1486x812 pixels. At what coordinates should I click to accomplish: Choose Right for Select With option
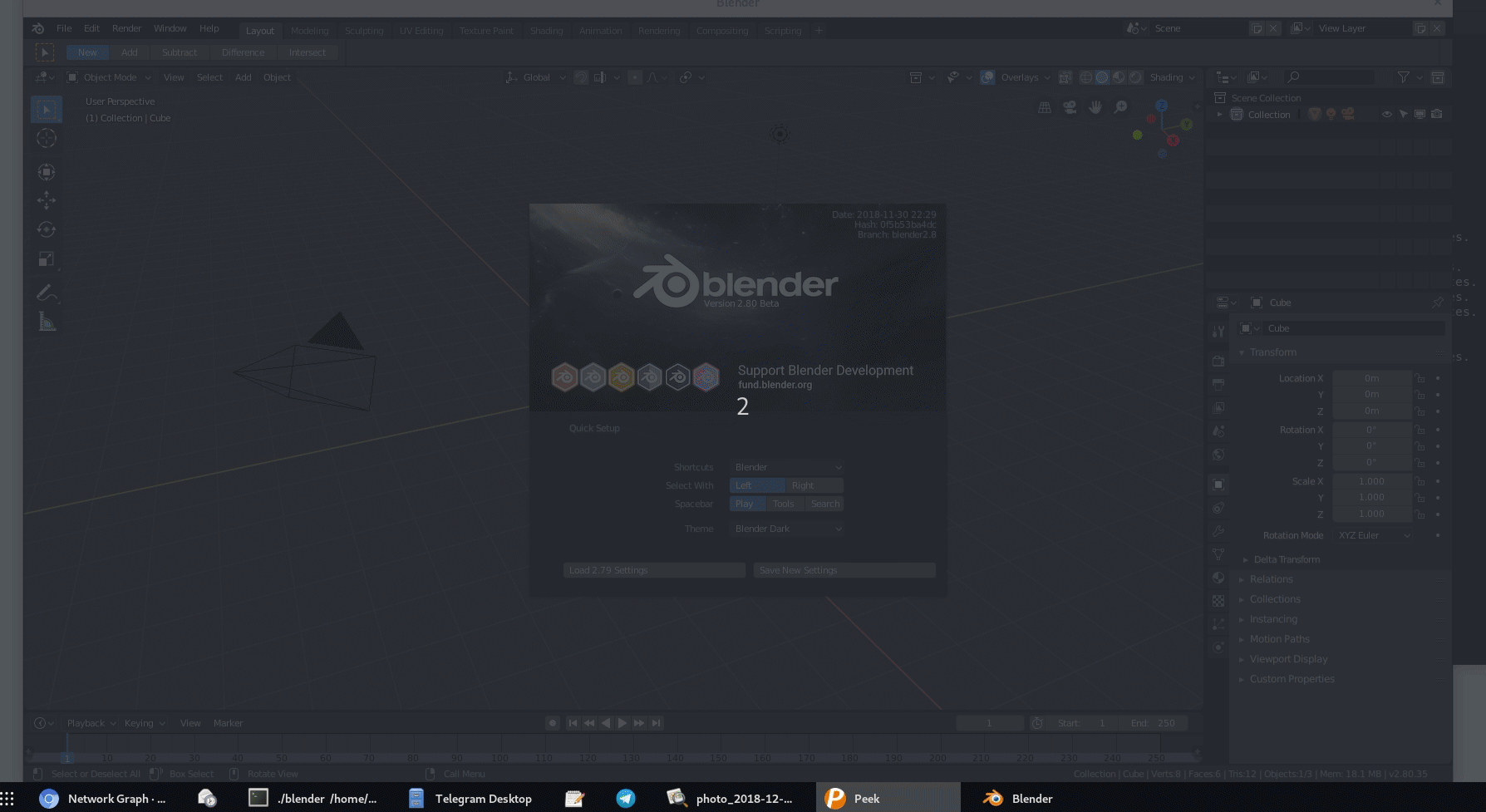click(x=814, y=485)
